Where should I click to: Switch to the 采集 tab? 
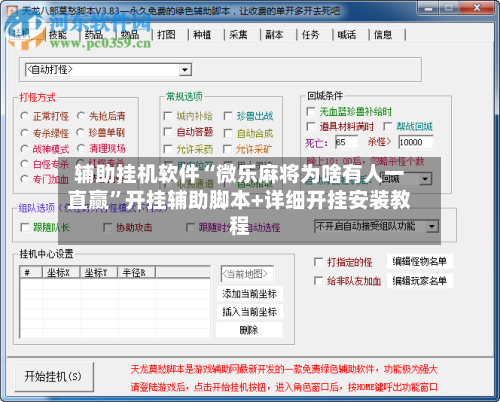click(x=238, y=35)
